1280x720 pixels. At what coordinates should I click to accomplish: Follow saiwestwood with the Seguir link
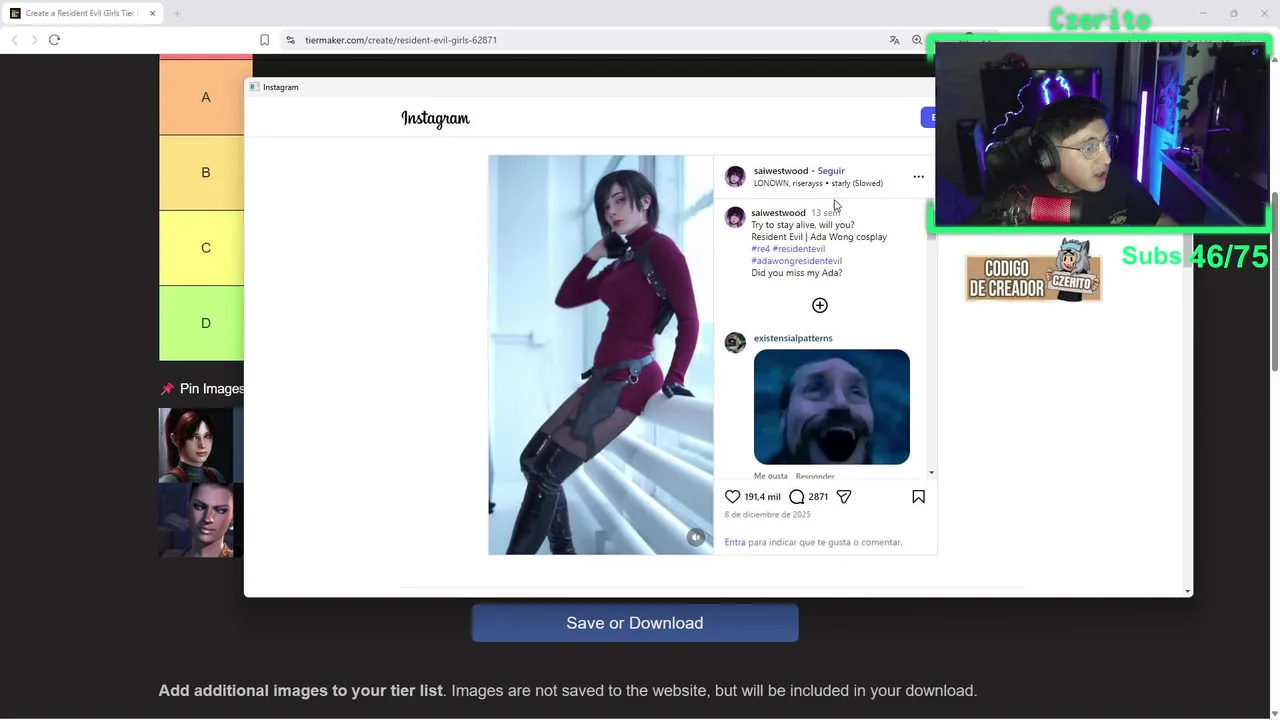831,171
